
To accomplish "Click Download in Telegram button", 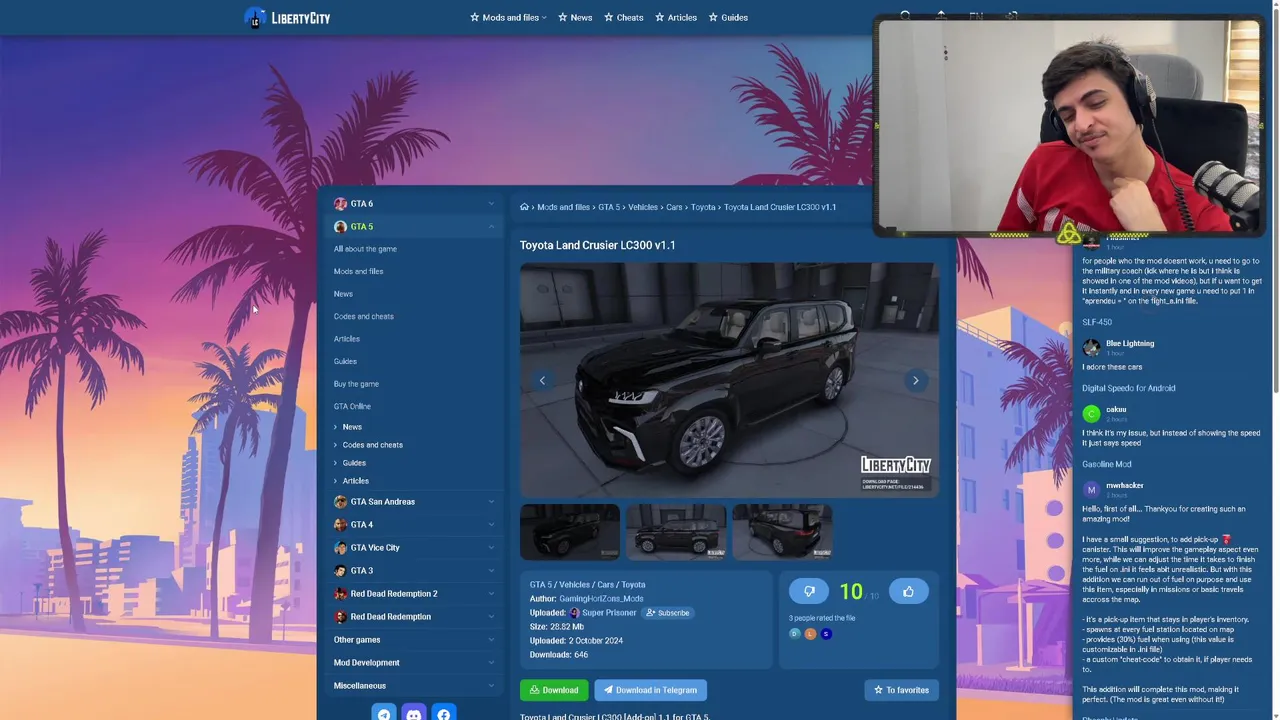I will [650, 690].
